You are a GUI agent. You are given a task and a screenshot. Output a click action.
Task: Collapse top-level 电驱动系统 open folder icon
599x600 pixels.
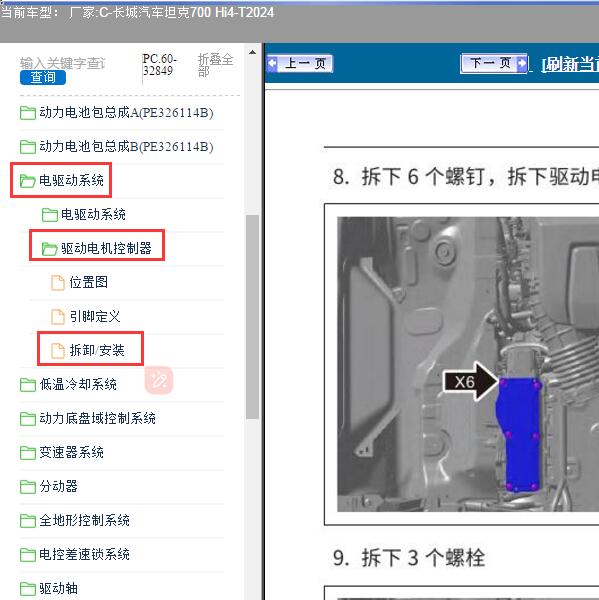coord(28,181)
